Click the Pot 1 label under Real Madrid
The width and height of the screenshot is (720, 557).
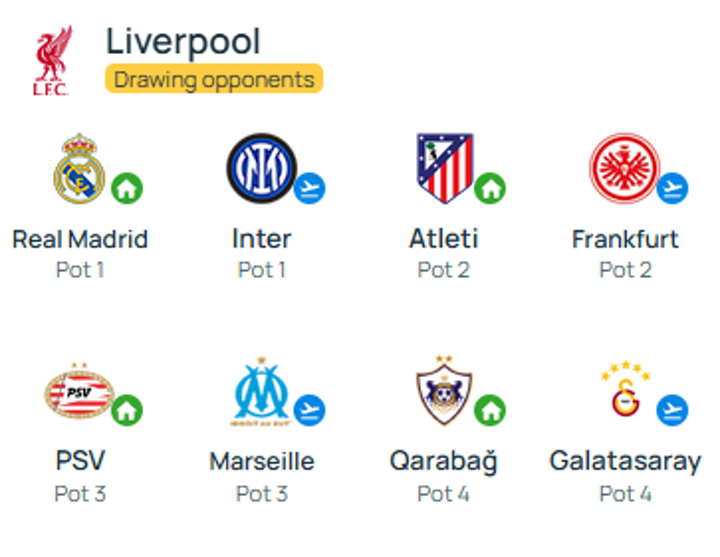pos(80,269)
